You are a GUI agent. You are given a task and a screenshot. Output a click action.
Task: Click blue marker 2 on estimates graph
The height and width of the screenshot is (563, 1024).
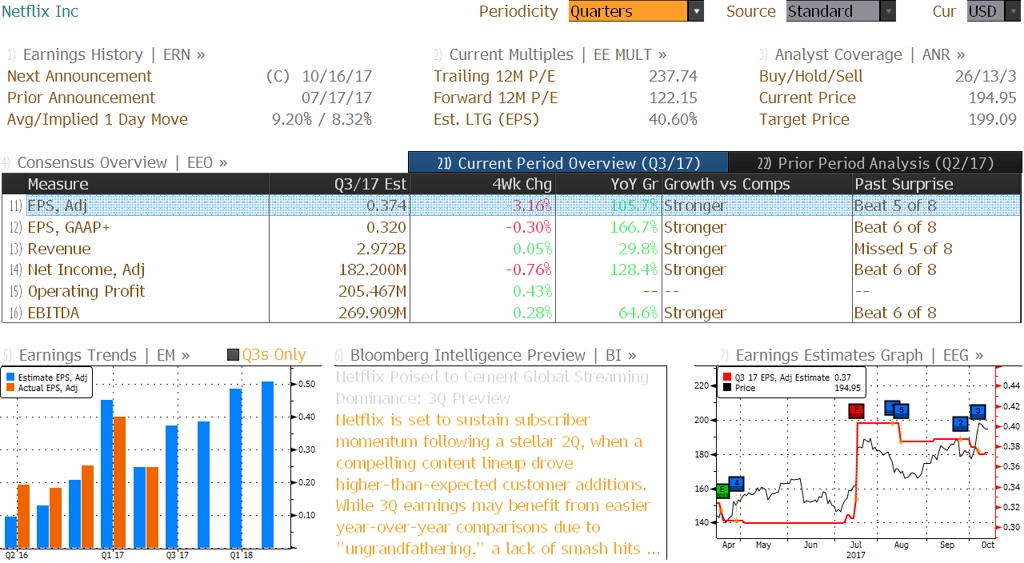pos(960,424)
